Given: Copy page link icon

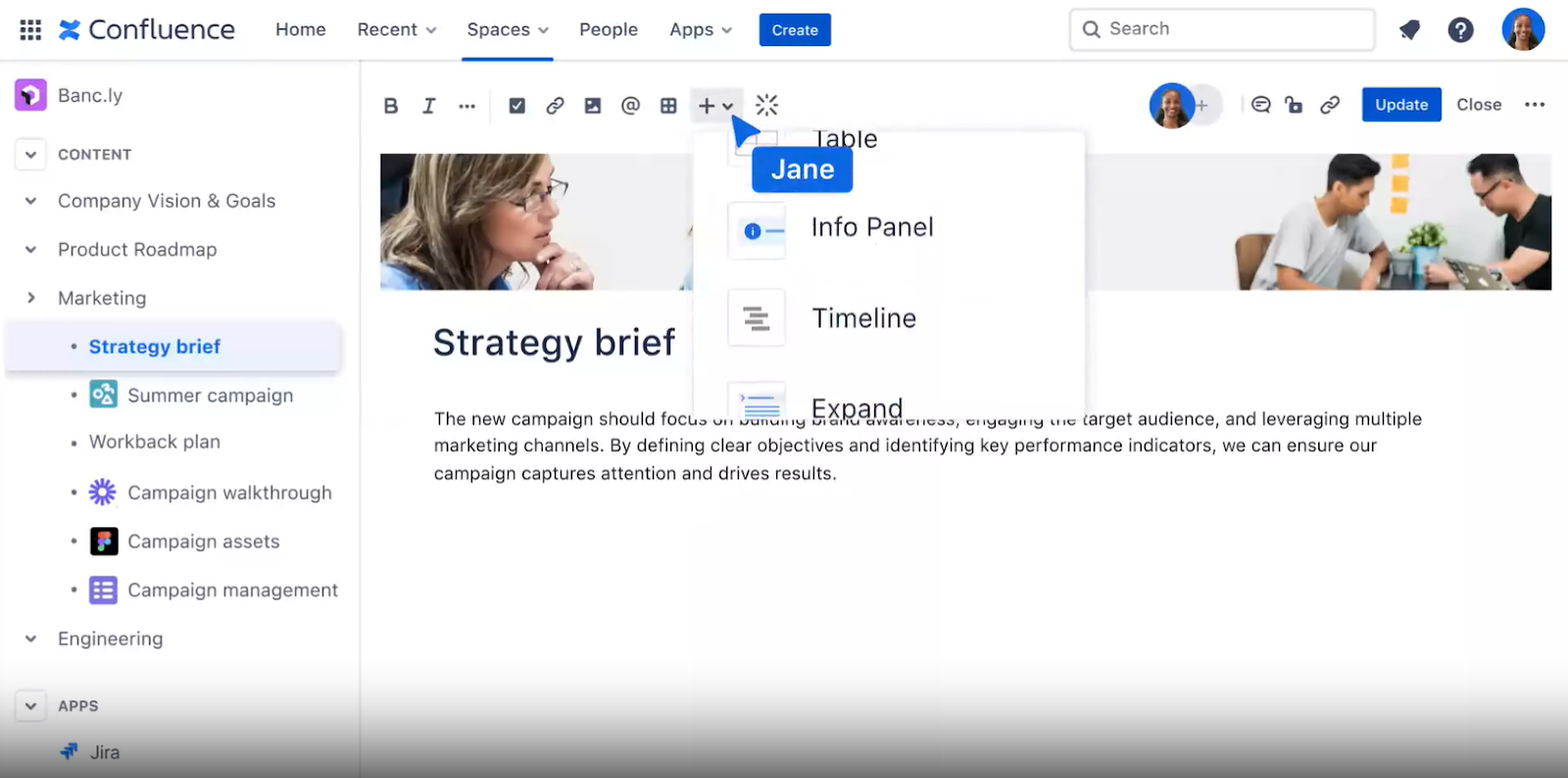Looking at the screenshot, I should pos(1330,105).
